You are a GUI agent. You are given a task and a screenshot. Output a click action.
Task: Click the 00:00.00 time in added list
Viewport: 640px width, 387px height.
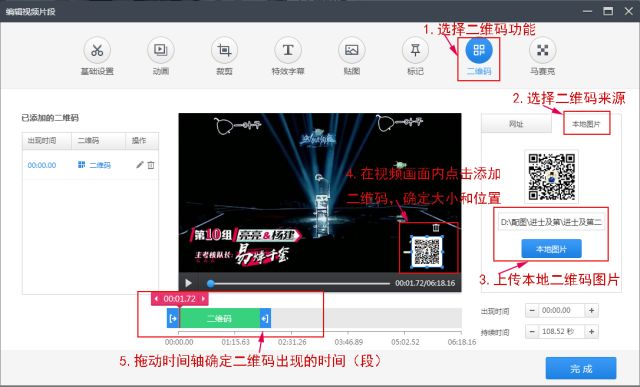tap(42, 165)
